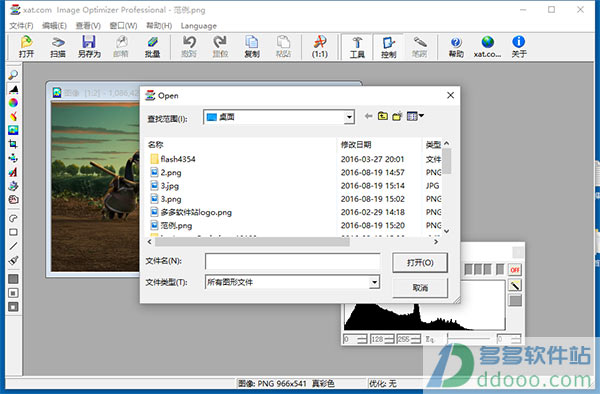Adjust the slider next to Eq in histogram panel

469,339
